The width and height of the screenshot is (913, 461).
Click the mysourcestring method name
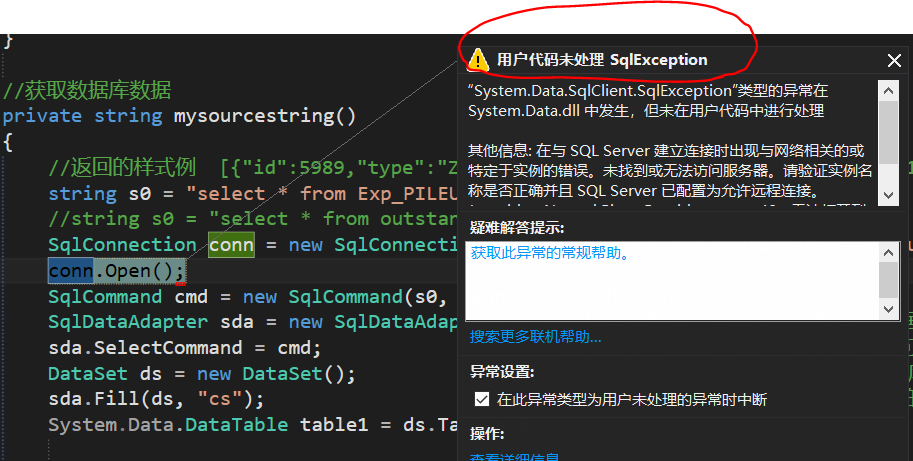click(x=264, y=115)
